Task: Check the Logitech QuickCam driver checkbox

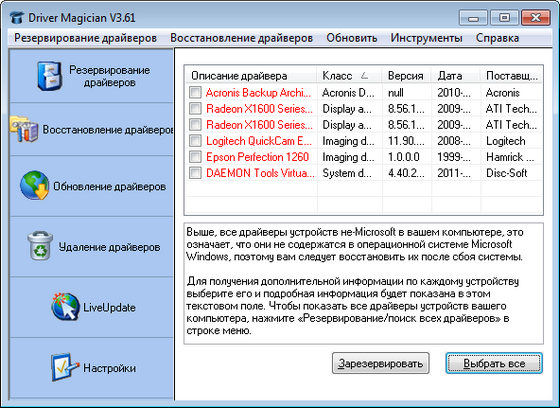Action: (x=195, y=141)
